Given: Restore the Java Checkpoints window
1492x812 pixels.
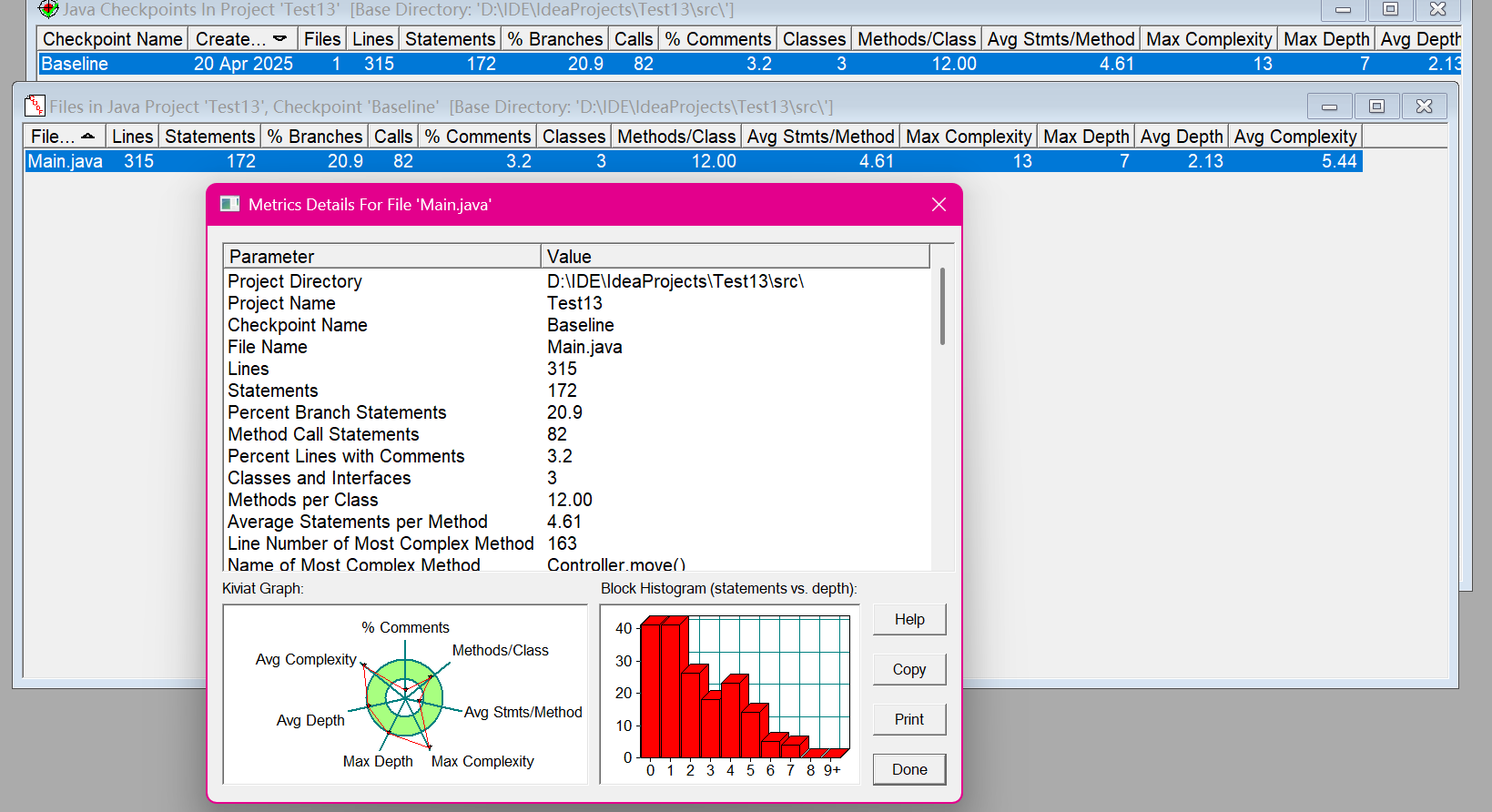Looking at the screenshot, I should coord(1390,9).
